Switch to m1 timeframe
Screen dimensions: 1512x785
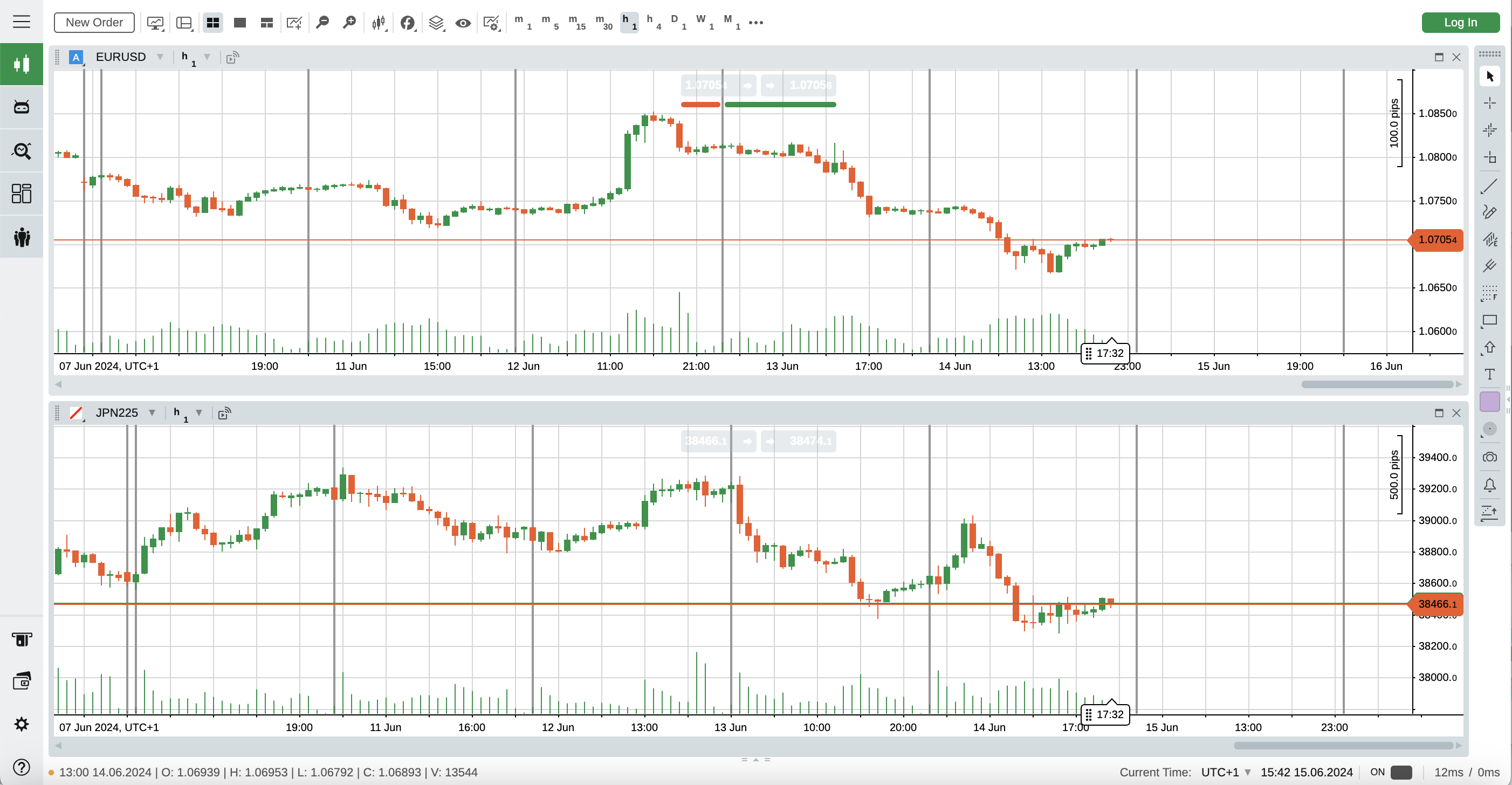point(523,22)
